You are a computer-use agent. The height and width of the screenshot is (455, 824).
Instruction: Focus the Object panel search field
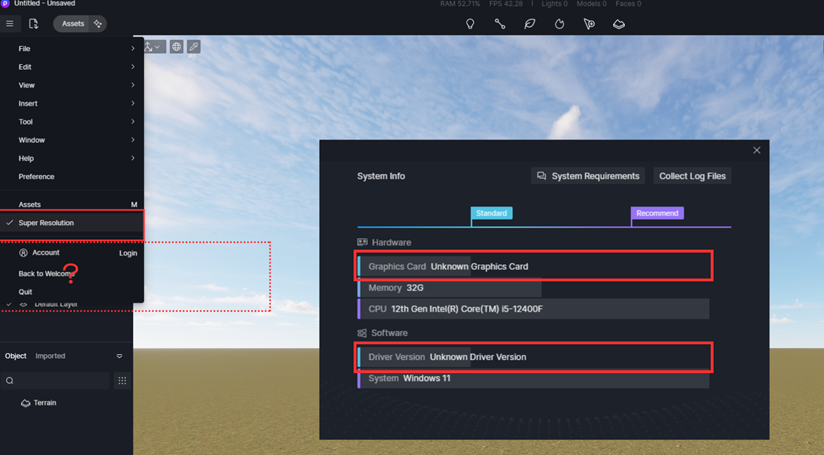pos(55,380)
